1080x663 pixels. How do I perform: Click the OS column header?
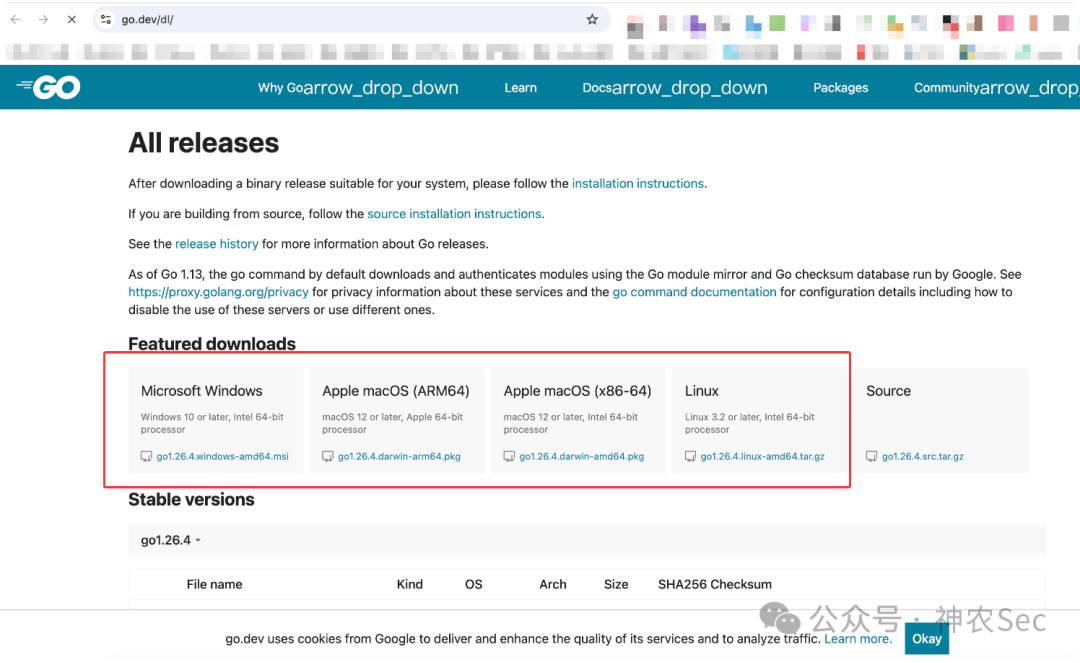click(x=474, y=585)
